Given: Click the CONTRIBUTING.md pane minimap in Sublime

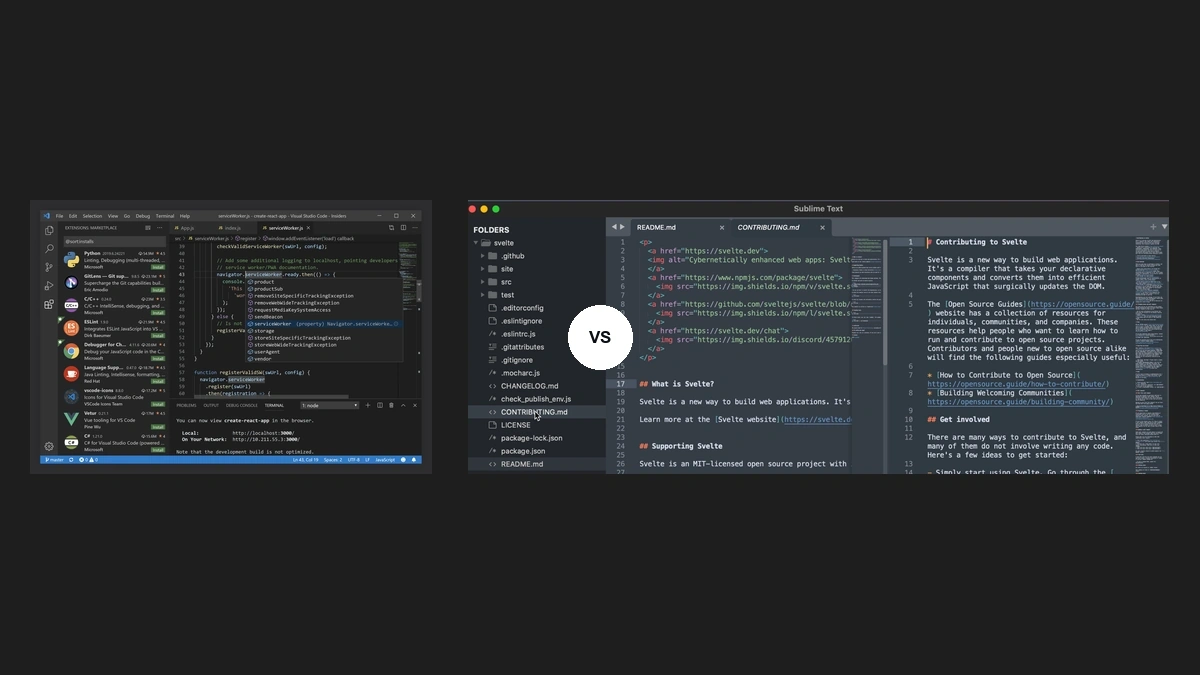Looking at the screenshot, I should coord(1148,356).
